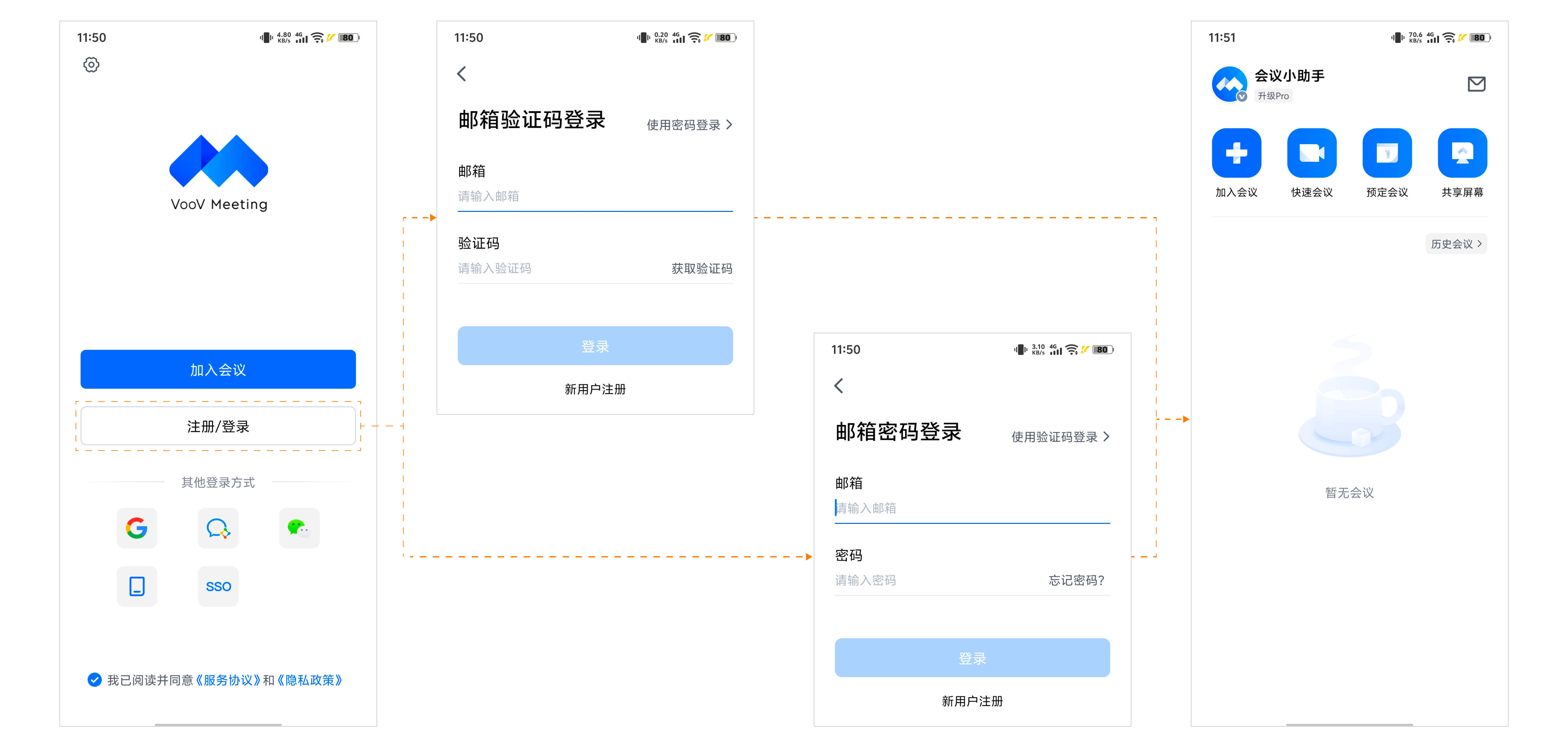This screenshot has height=748, width=1568.
Task: Go back from 邮箱验证码登录 screen
Action: pos(461,74)
